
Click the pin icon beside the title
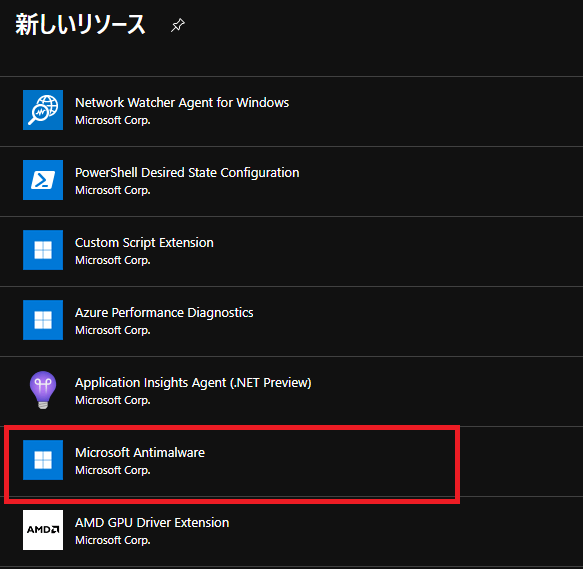click(178, 25)
